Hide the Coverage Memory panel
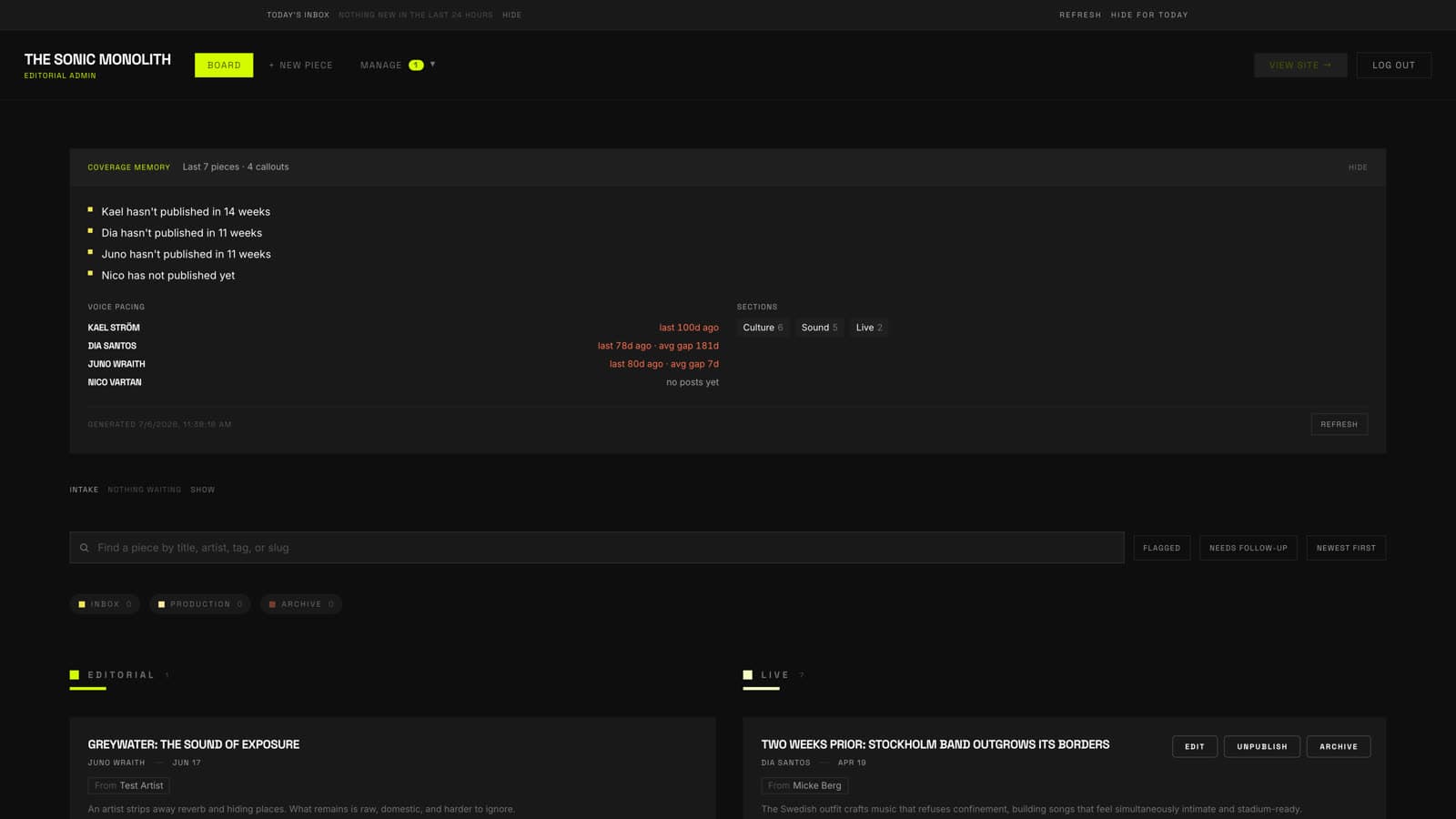The height and width of the screenshot is (819, 1456). click(1358, 167)
